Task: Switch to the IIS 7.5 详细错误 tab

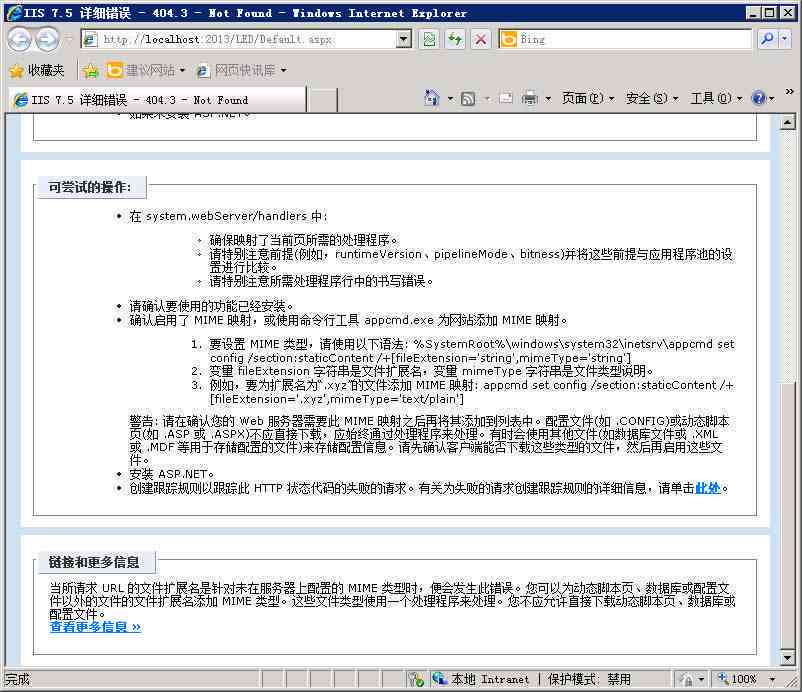Action: click(x=158, y=100)
